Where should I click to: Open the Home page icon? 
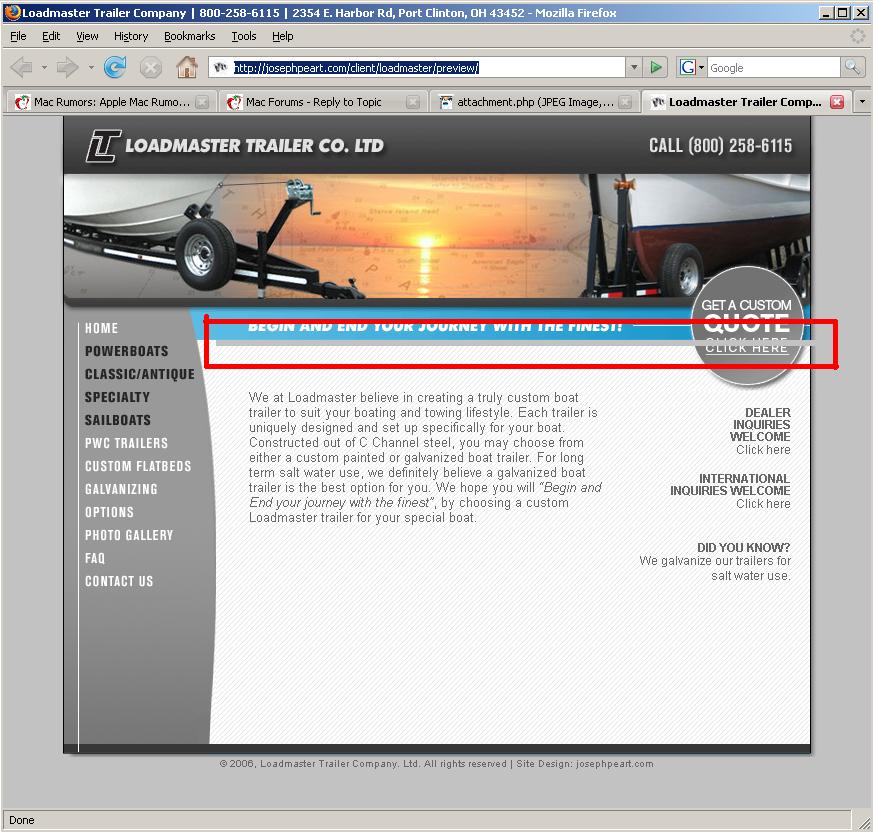pos(187,67)
